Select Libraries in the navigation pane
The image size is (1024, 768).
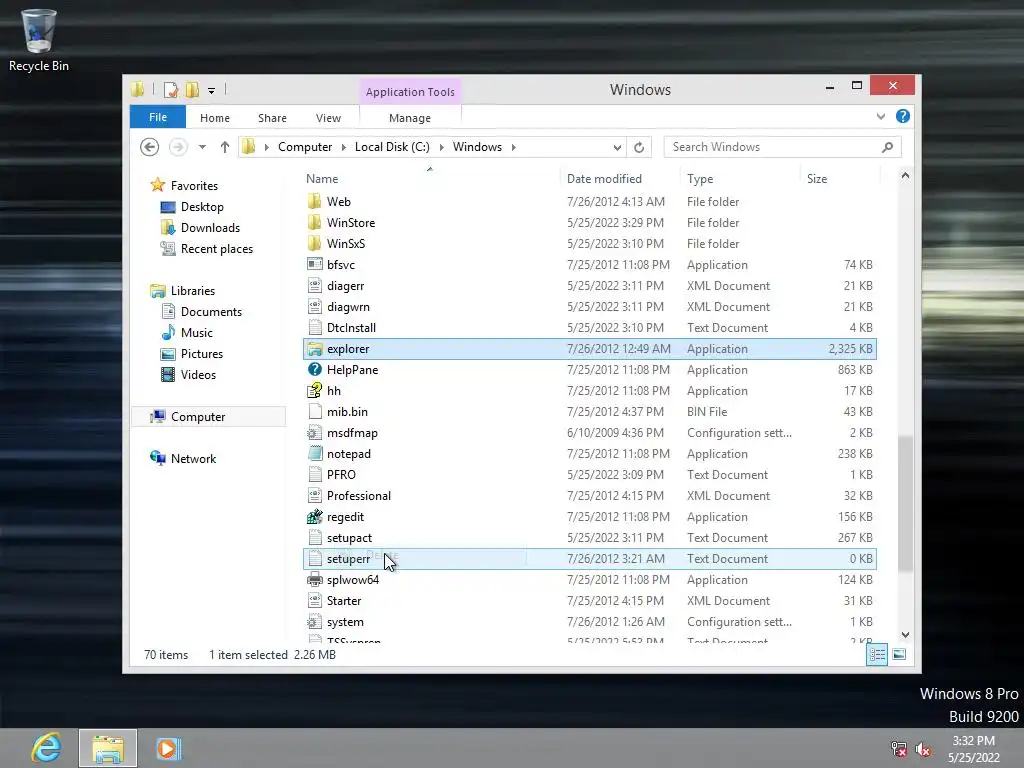coord(193,291)
